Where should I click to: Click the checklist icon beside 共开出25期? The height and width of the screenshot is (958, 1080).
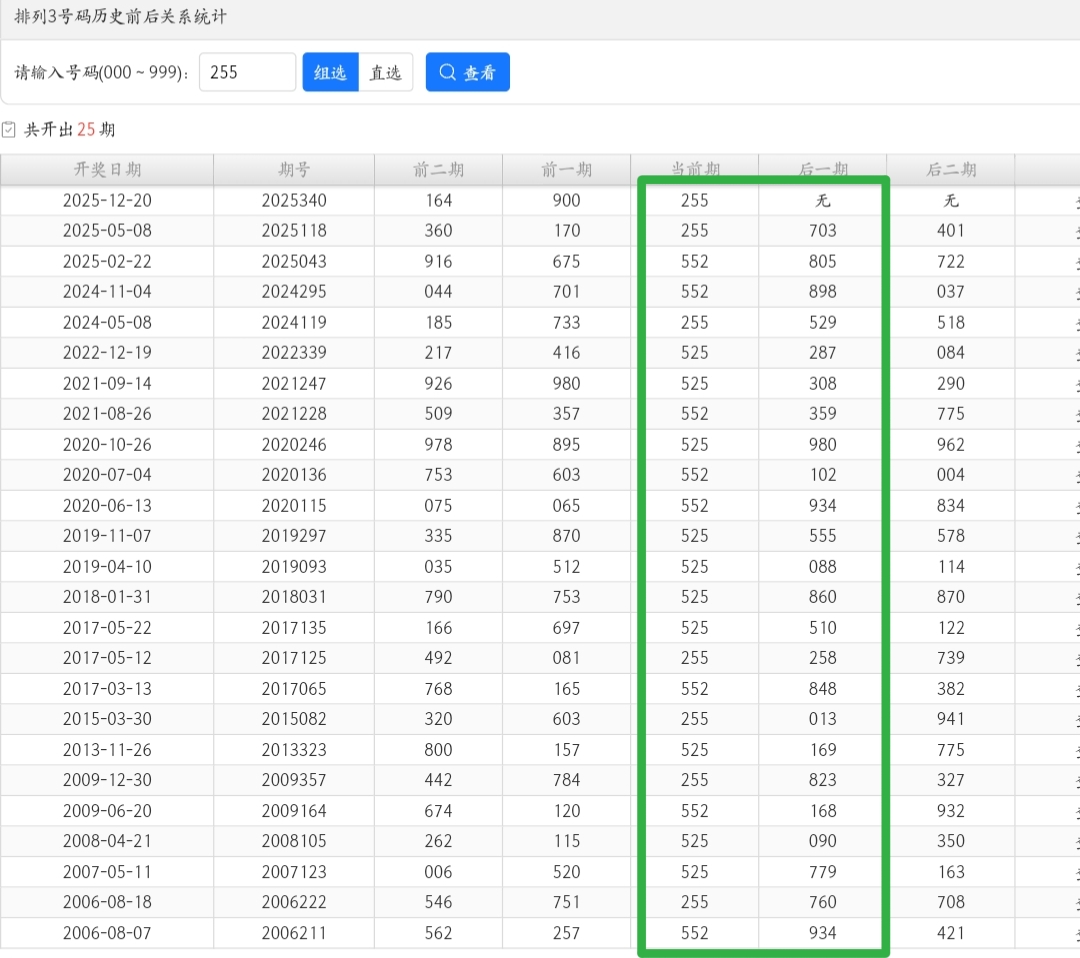tap(10, 130)
